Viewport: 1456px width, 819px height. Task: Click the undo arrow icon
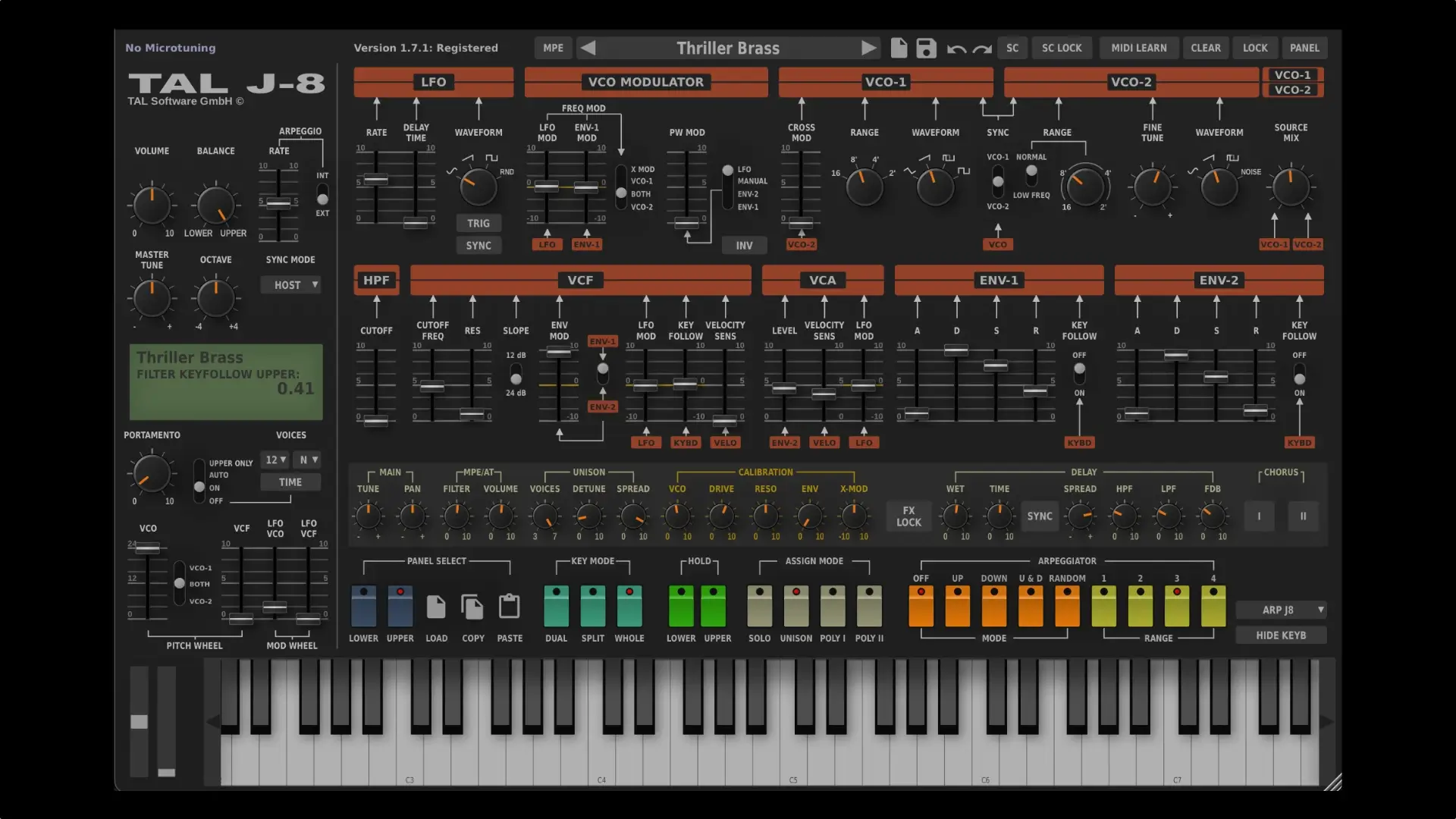[x=956, y=49]
